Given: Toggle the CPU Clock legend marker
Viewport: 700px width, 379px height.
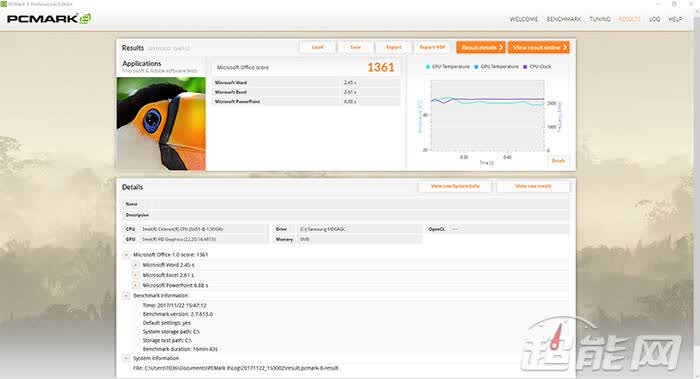Looking at the screenshot, I should 525,67.
